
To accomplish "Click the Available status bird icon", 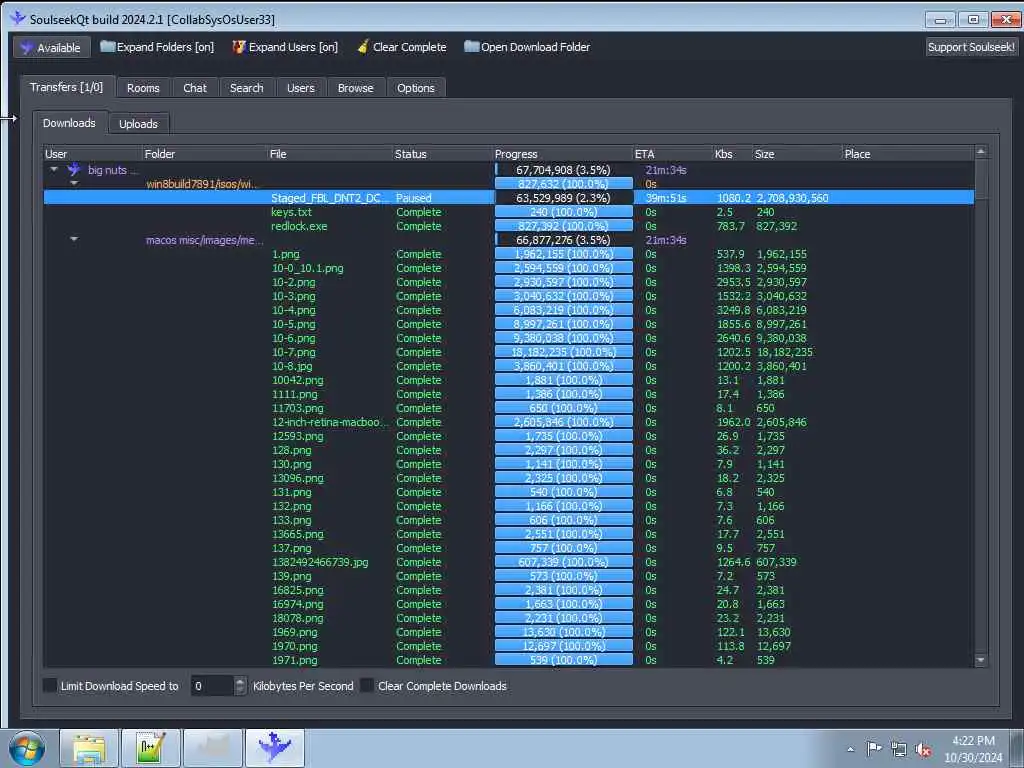I will point(26,47).
